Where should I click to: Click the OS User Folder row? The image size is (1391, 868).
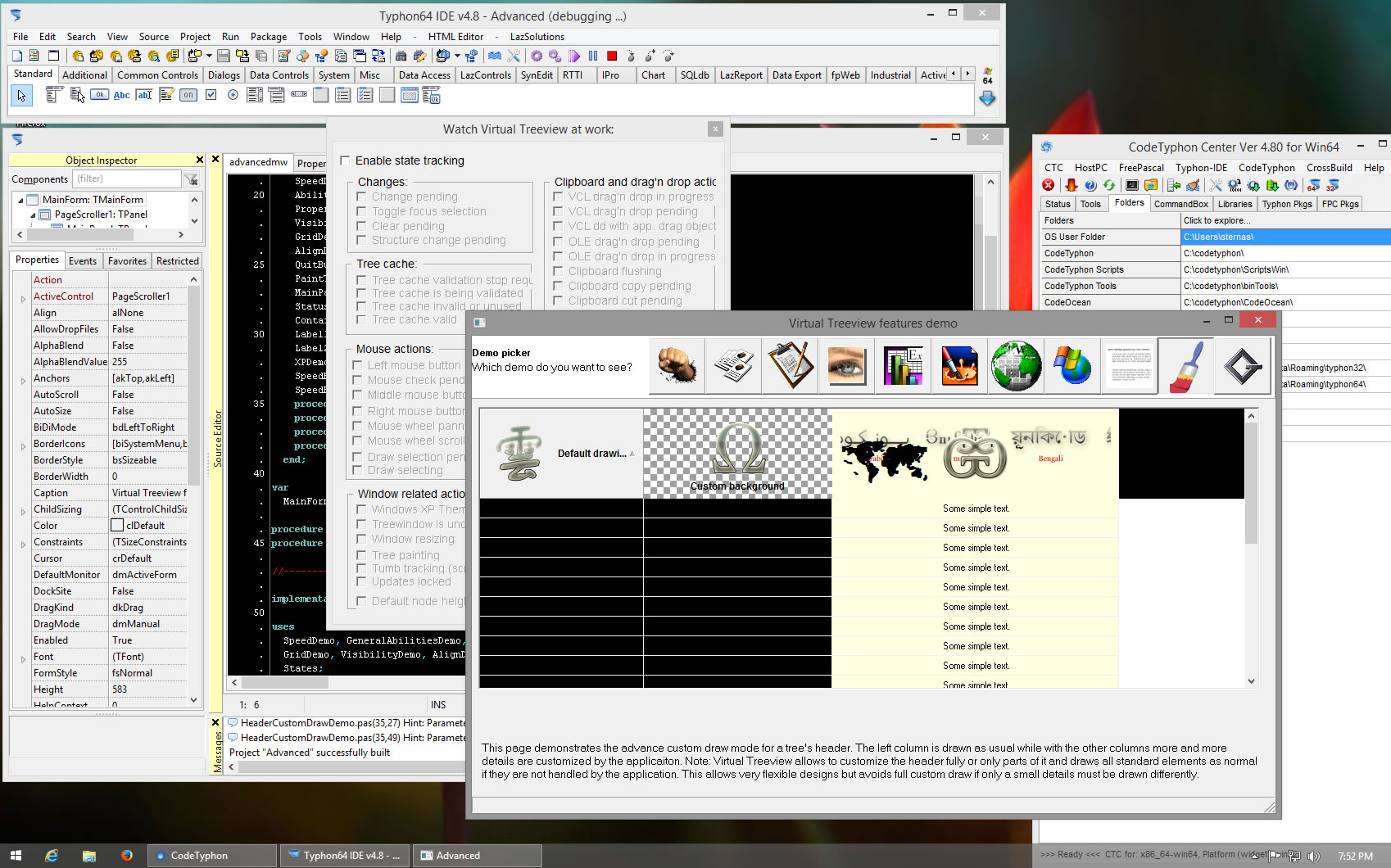pyautogui.click(x=1216, y=237)
